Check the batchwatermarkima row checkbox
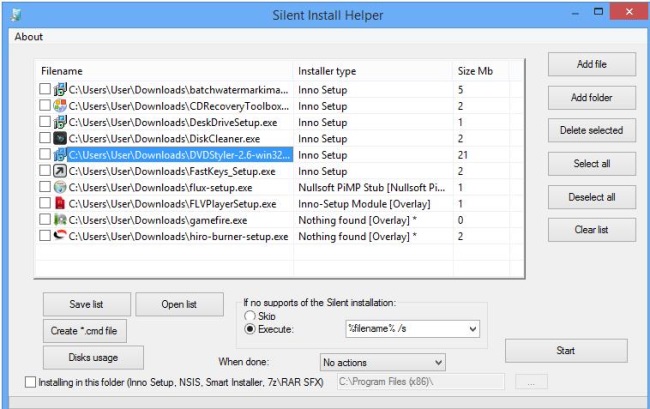 point(45,89)
